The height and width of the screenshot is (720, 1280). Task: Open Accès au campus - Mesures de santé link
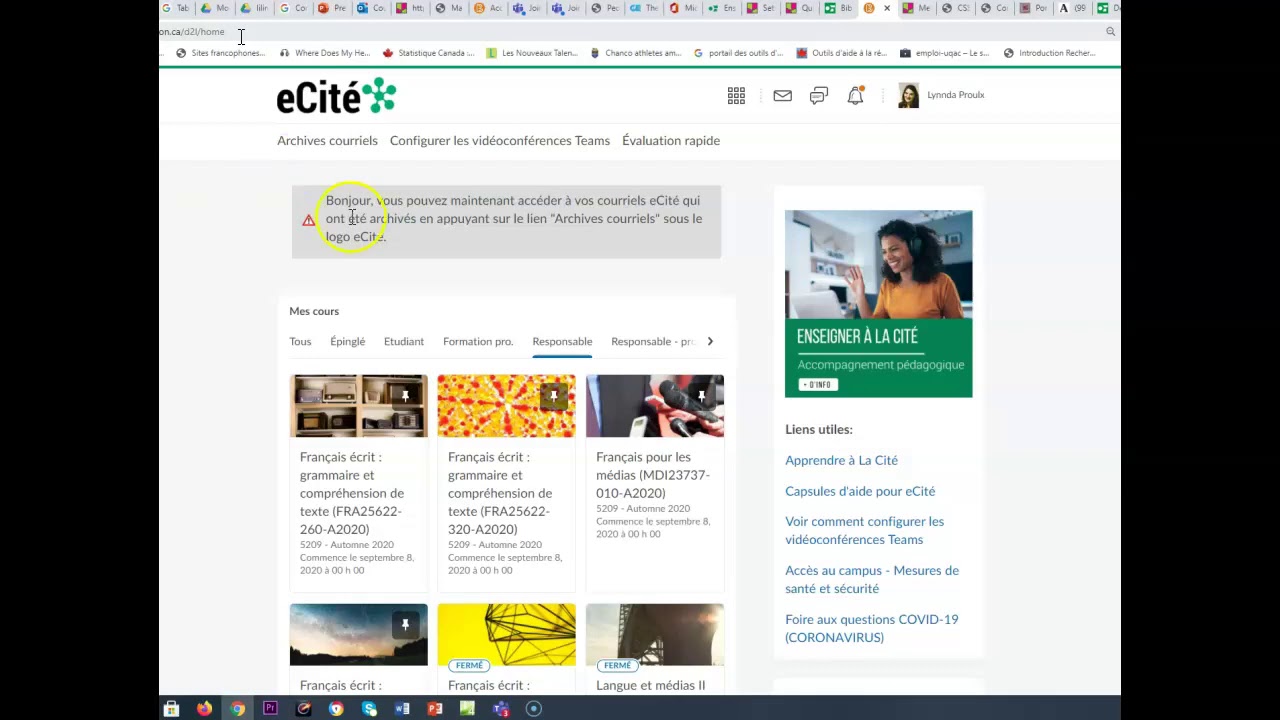coord(872,579)
